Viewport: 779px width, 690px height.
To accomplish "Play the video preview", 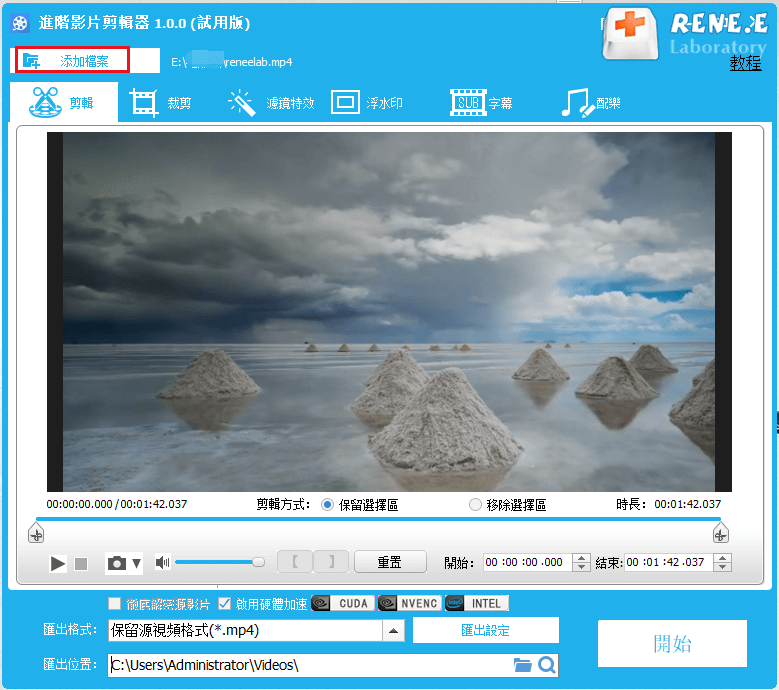I will coord(58,563).
